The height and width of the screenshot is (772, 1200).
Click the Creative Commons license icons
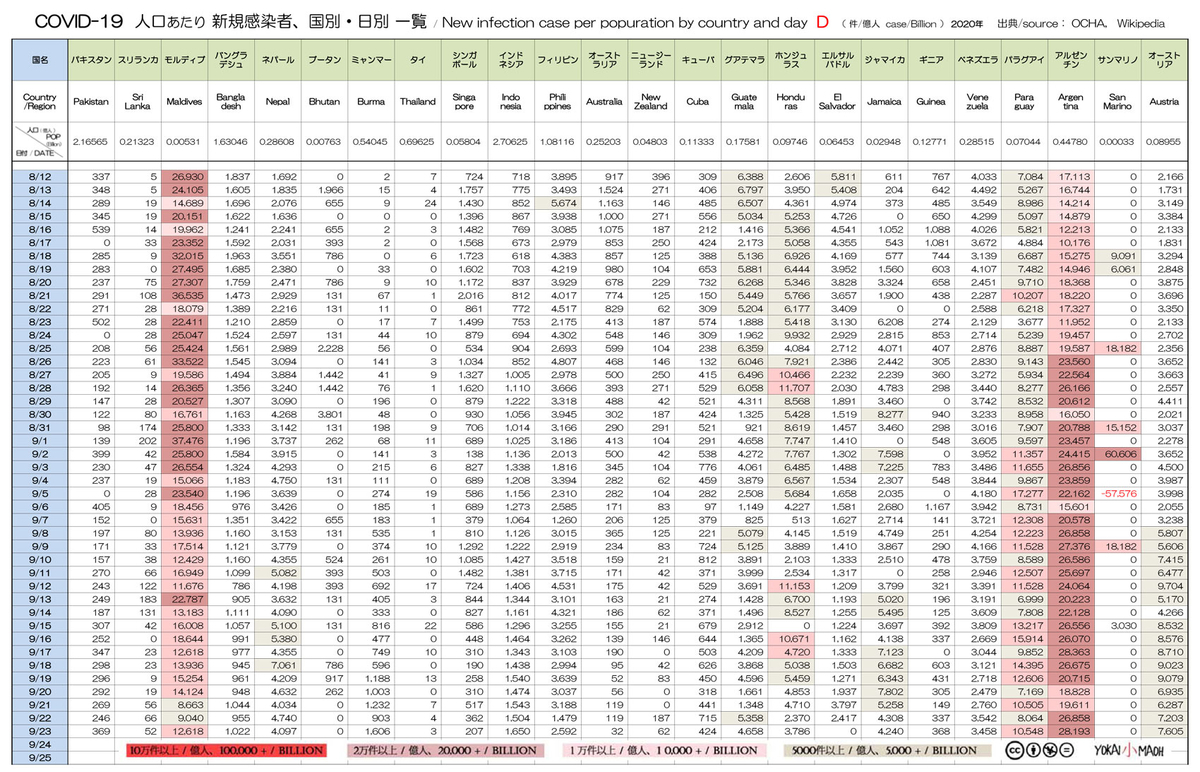pyautogui.click(x=1040, y=749)
